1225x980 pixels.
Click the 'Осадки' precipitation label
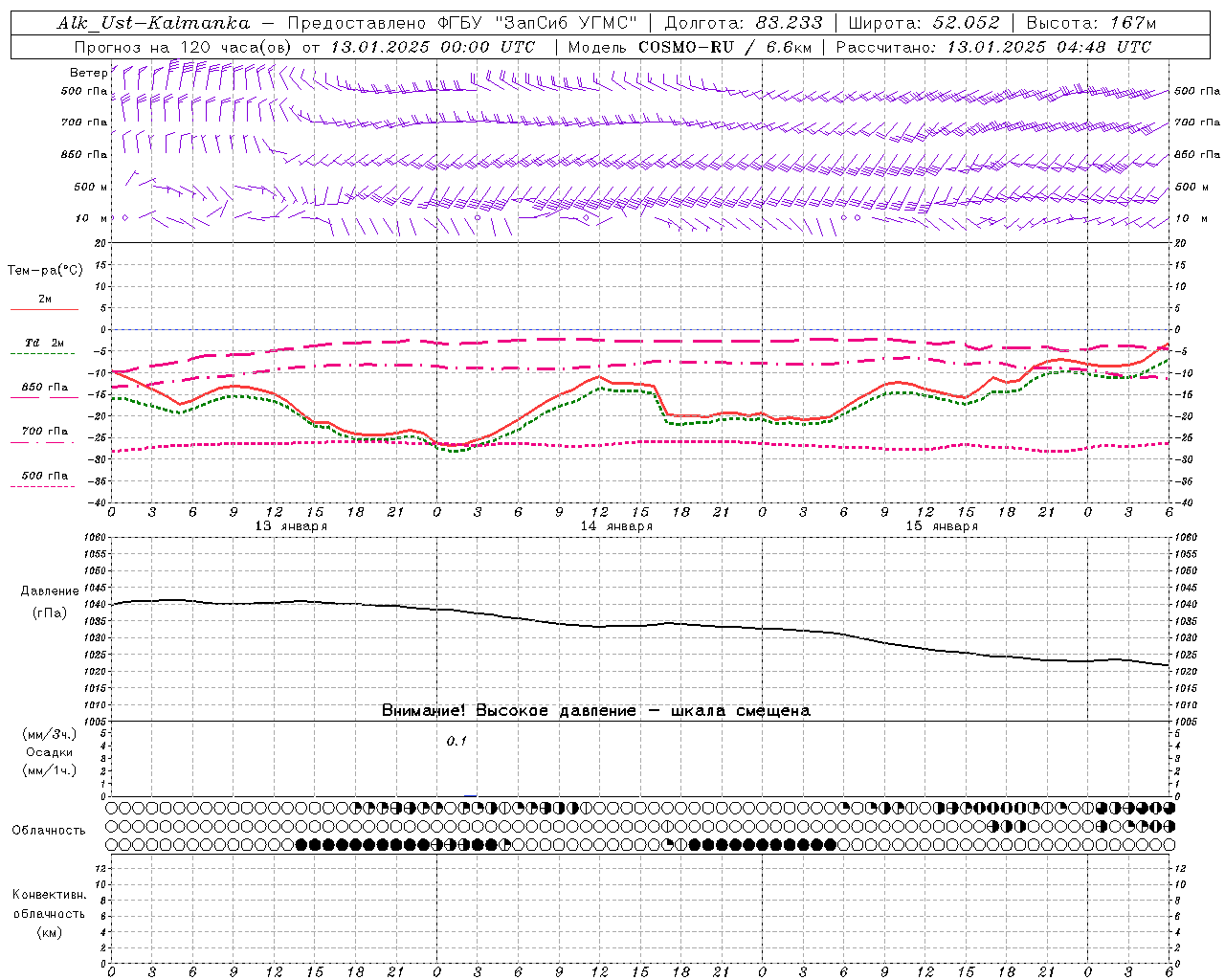click(x=49, y=752)
